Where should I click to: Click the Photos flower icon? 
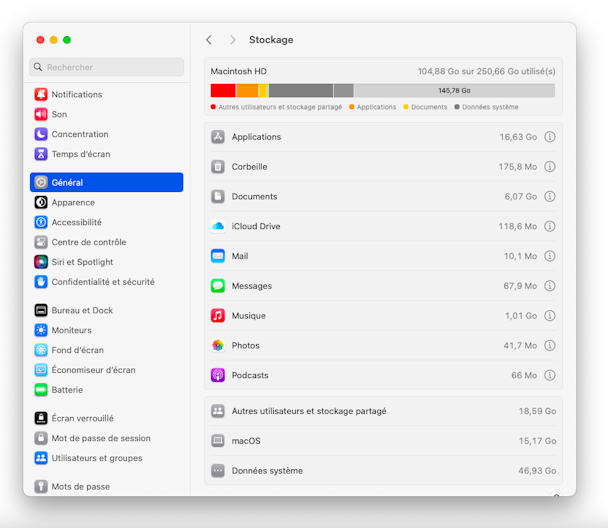click(218, 345)
